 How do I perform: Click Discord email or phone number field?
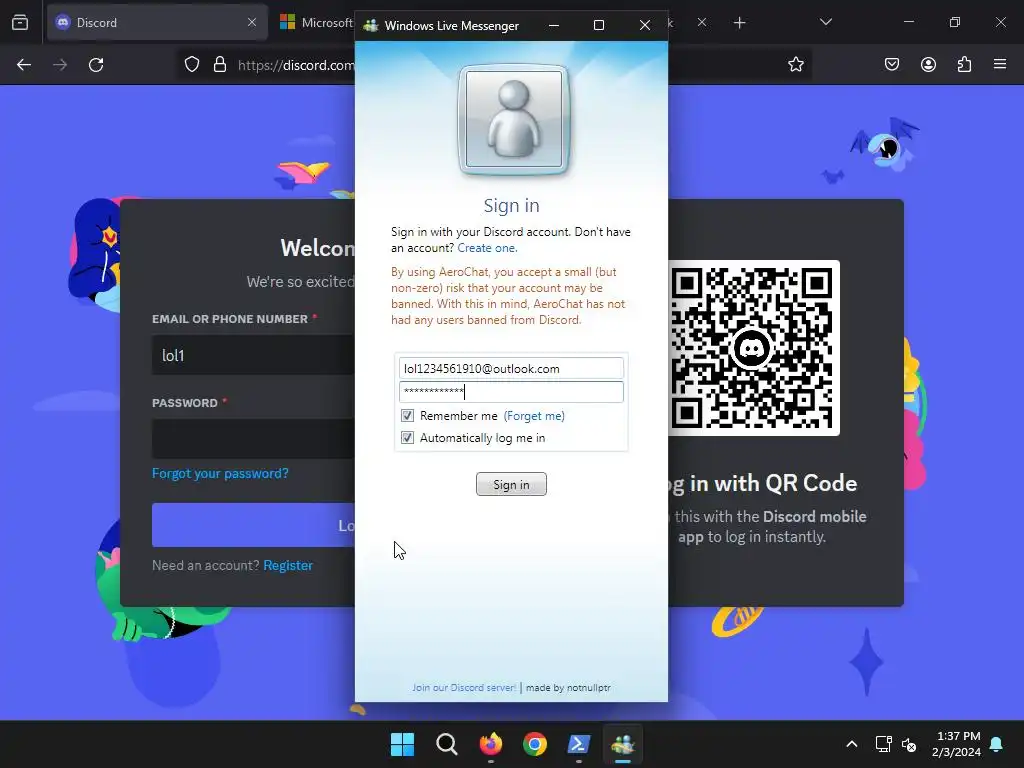click(253, 355)
